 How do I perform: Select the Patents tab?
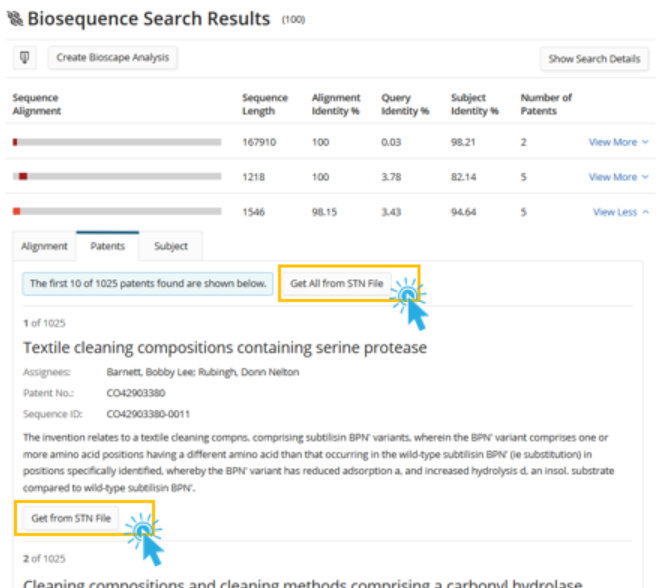[x=108, y=246]
